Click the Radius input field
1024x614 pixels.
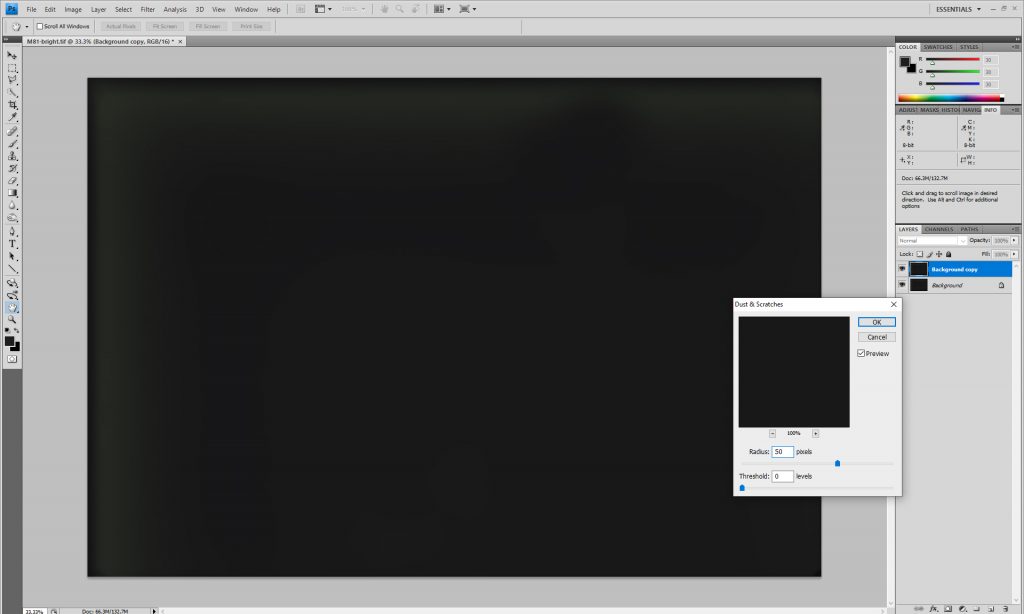[x=782, y=452]
